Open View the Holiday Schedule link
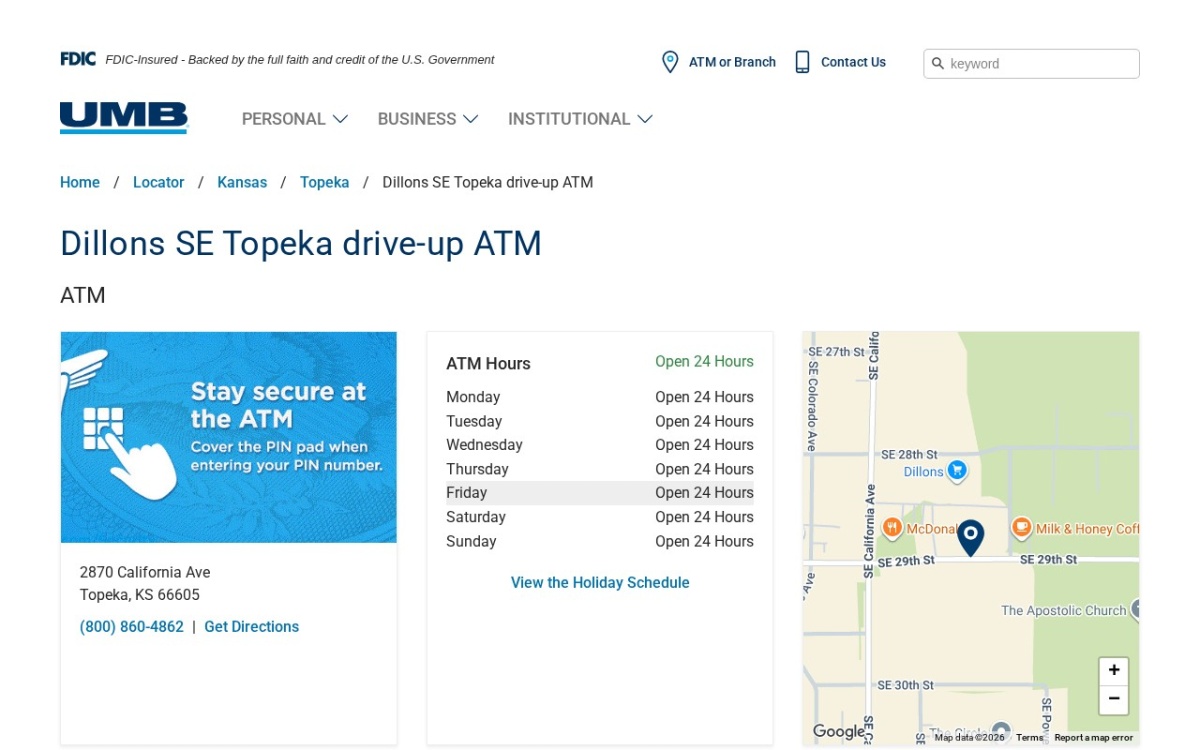 coord(600,583)
